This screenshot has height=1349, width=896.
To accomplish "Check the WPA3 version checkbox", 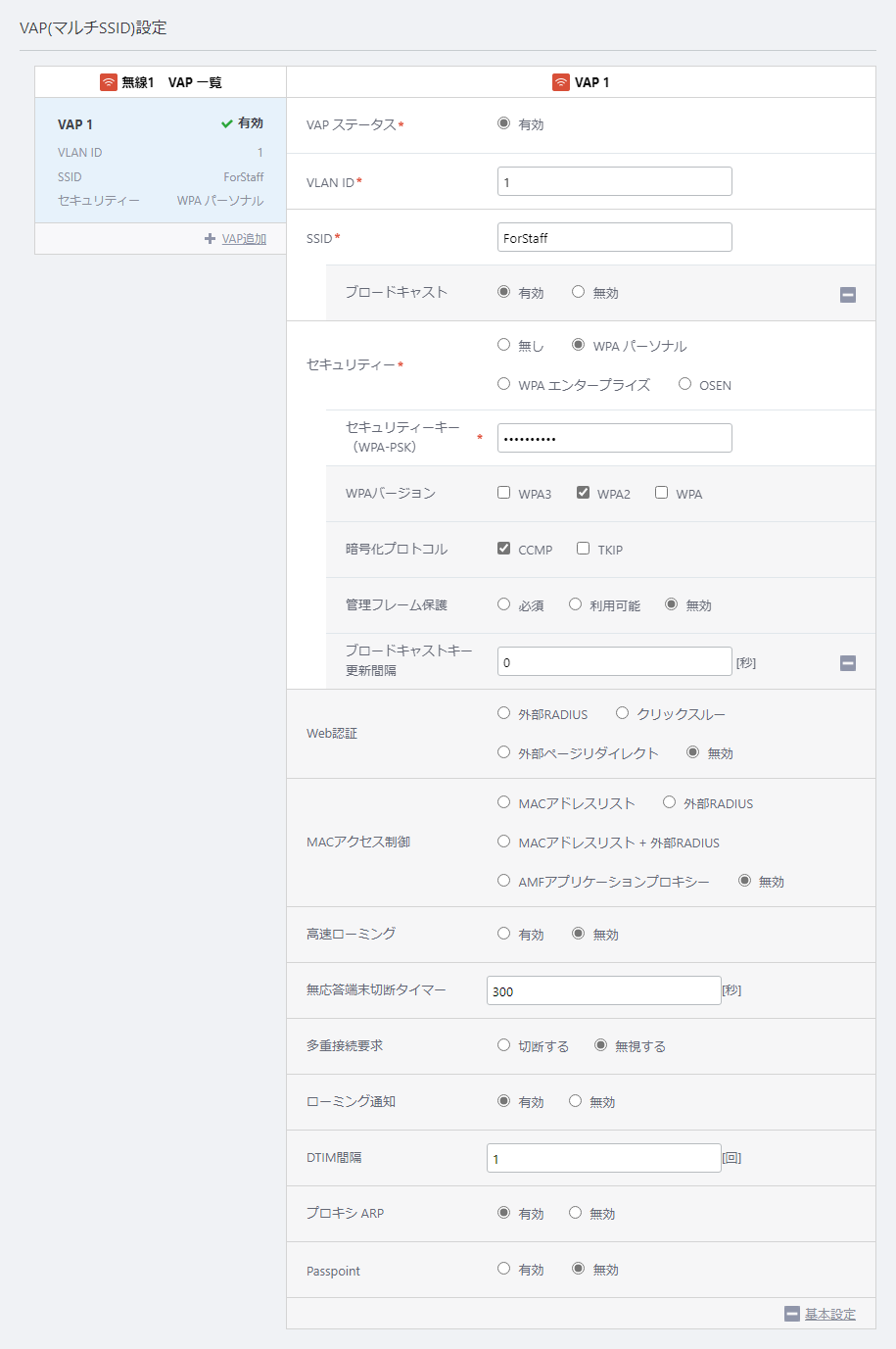I will 503,493.
